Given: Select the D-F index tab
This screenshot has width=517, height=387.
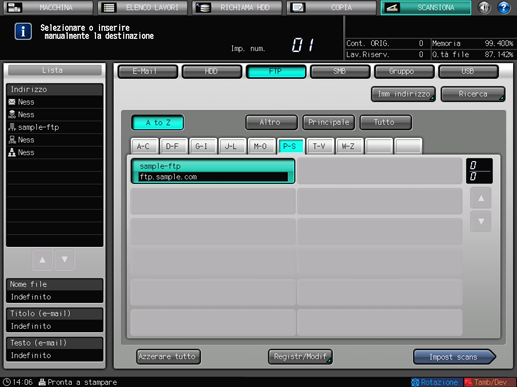Looking at the screenshot, I should pyautogui.click(x=174, y=146).
